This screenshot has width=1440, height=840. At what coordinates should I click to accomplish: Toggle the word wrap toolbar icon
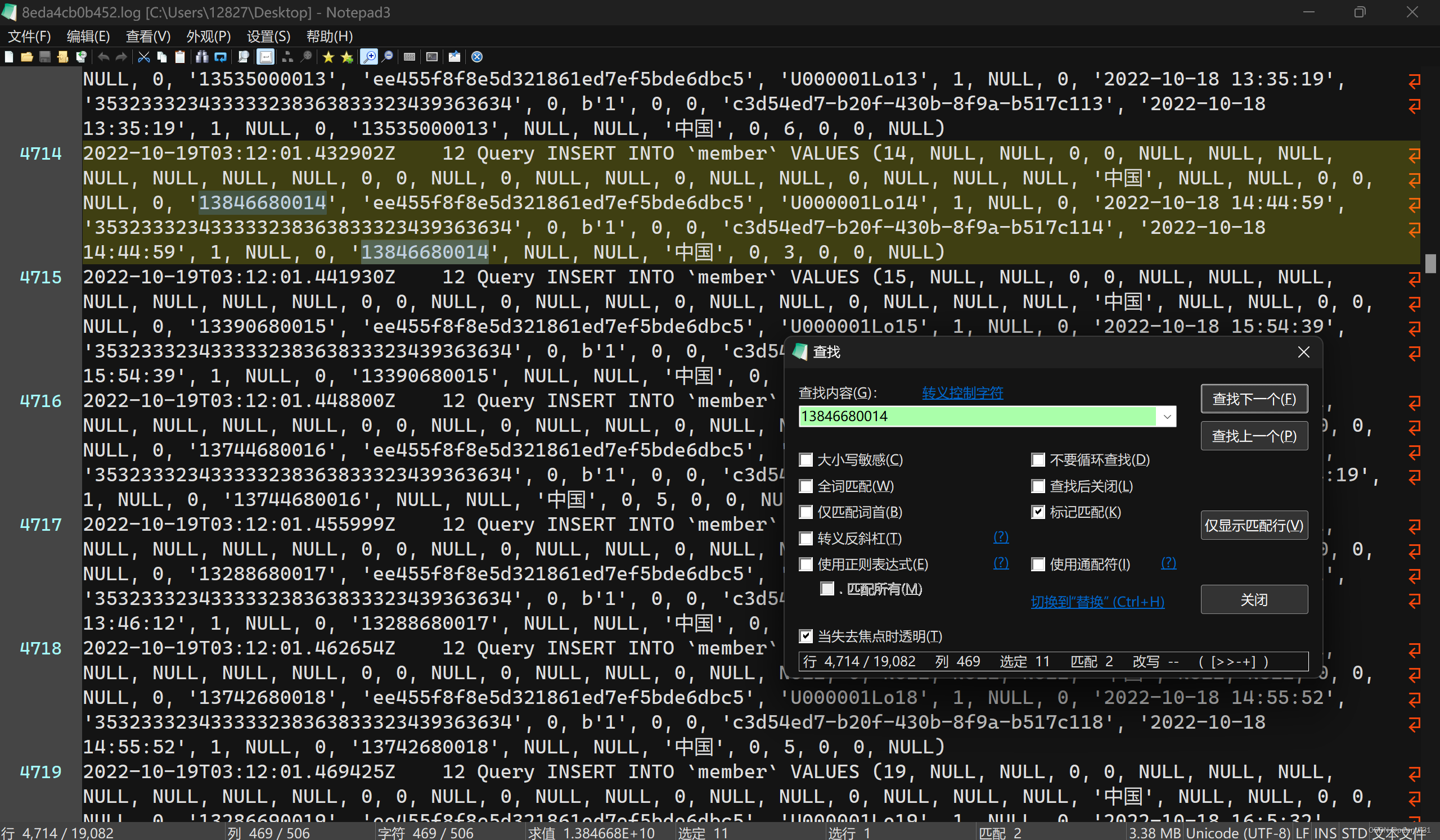pyautogui.click(x=265, y=57)
